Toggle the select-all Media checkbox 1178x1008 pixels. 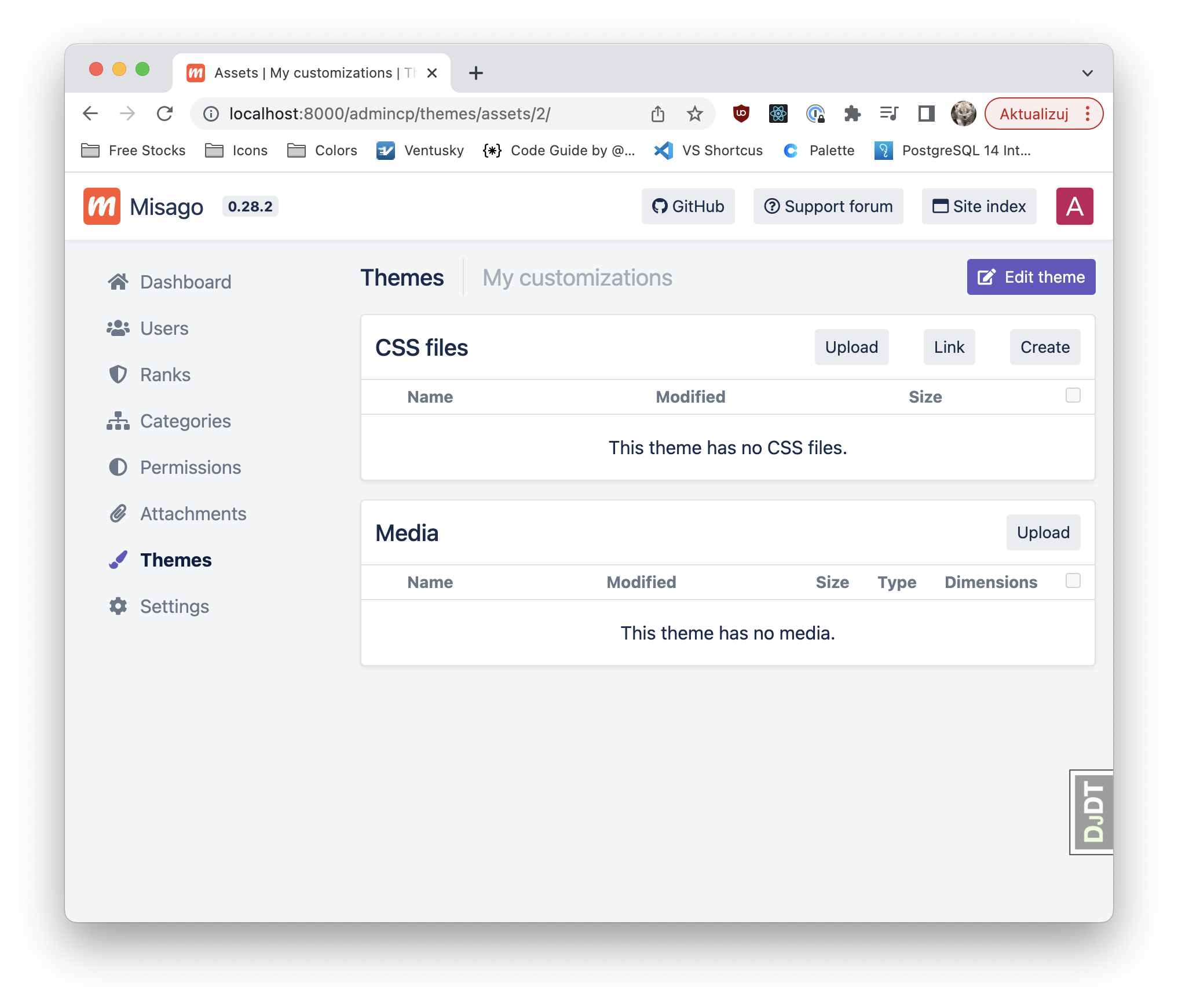click(1073, 580)
